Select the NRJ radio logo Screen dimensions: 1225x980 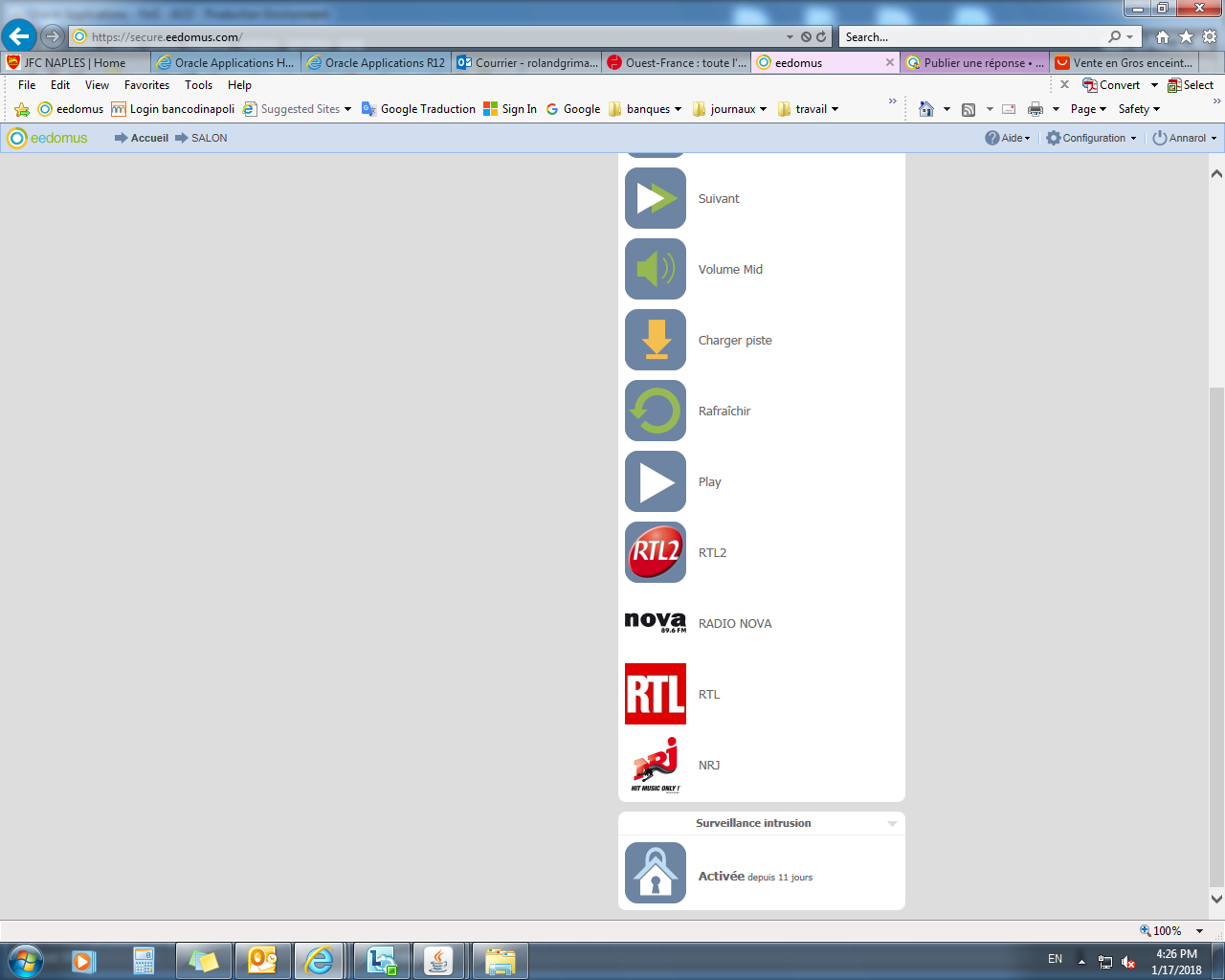tap(656, 765)
